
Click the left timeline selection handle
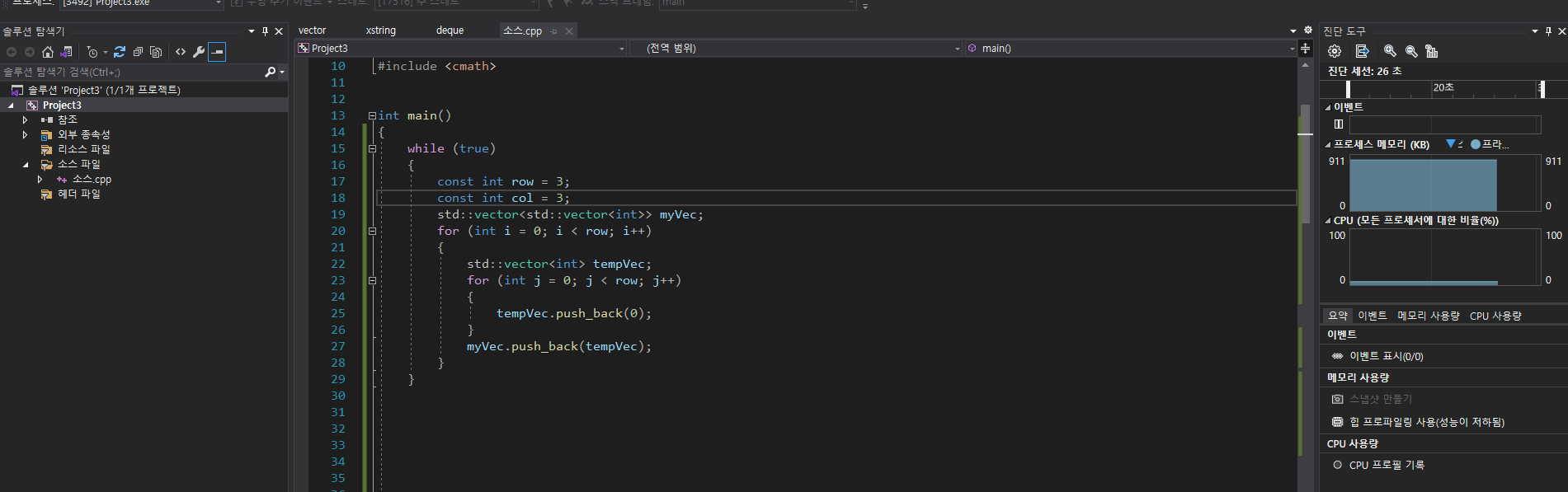click(1348, 89)
